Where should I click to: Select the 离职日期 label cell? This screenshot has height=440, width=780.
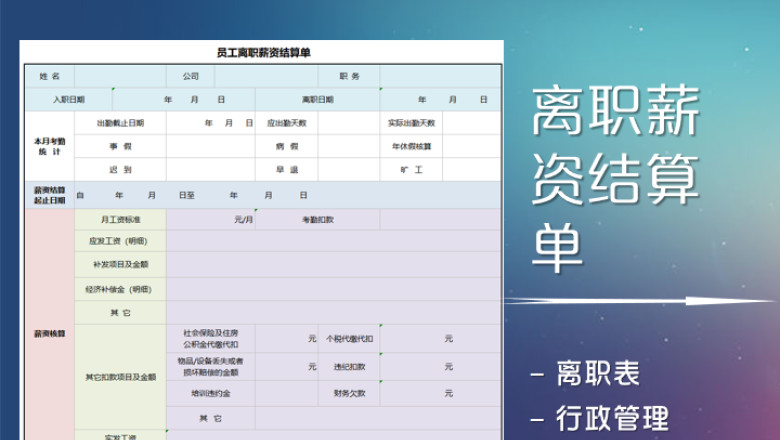click(317, 99)
